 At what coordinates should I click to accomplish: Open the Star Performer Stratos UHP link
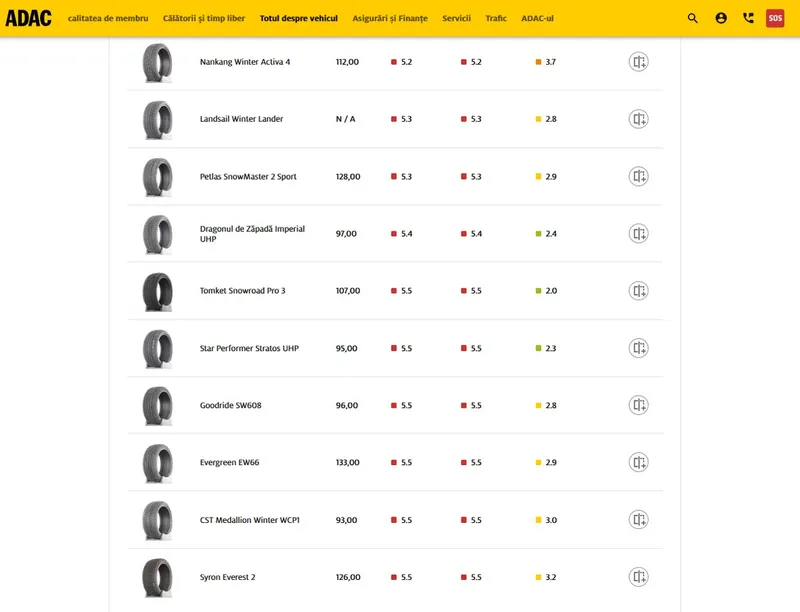point(249,348)
